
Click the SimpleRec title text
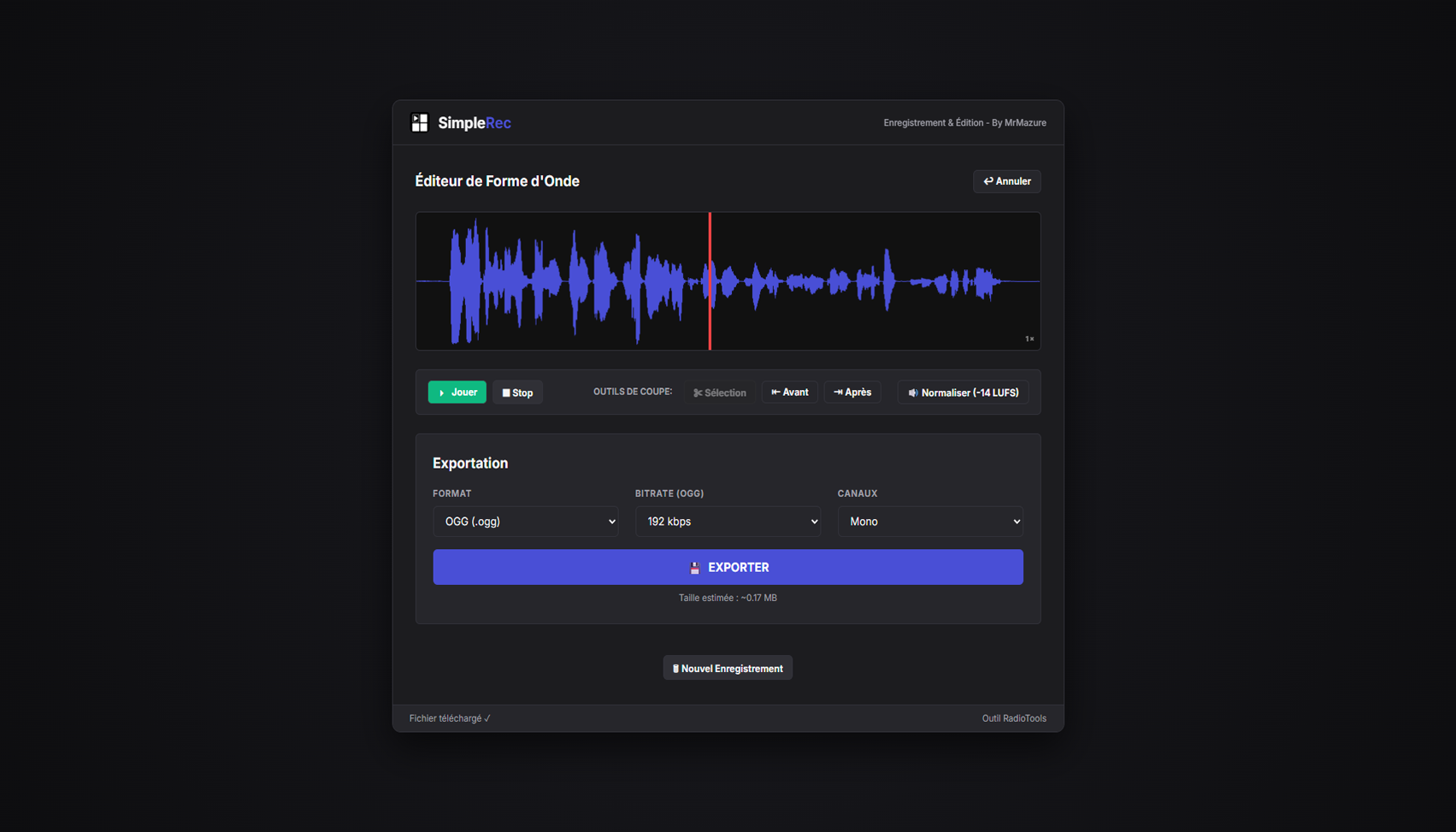tap(475, 123)
